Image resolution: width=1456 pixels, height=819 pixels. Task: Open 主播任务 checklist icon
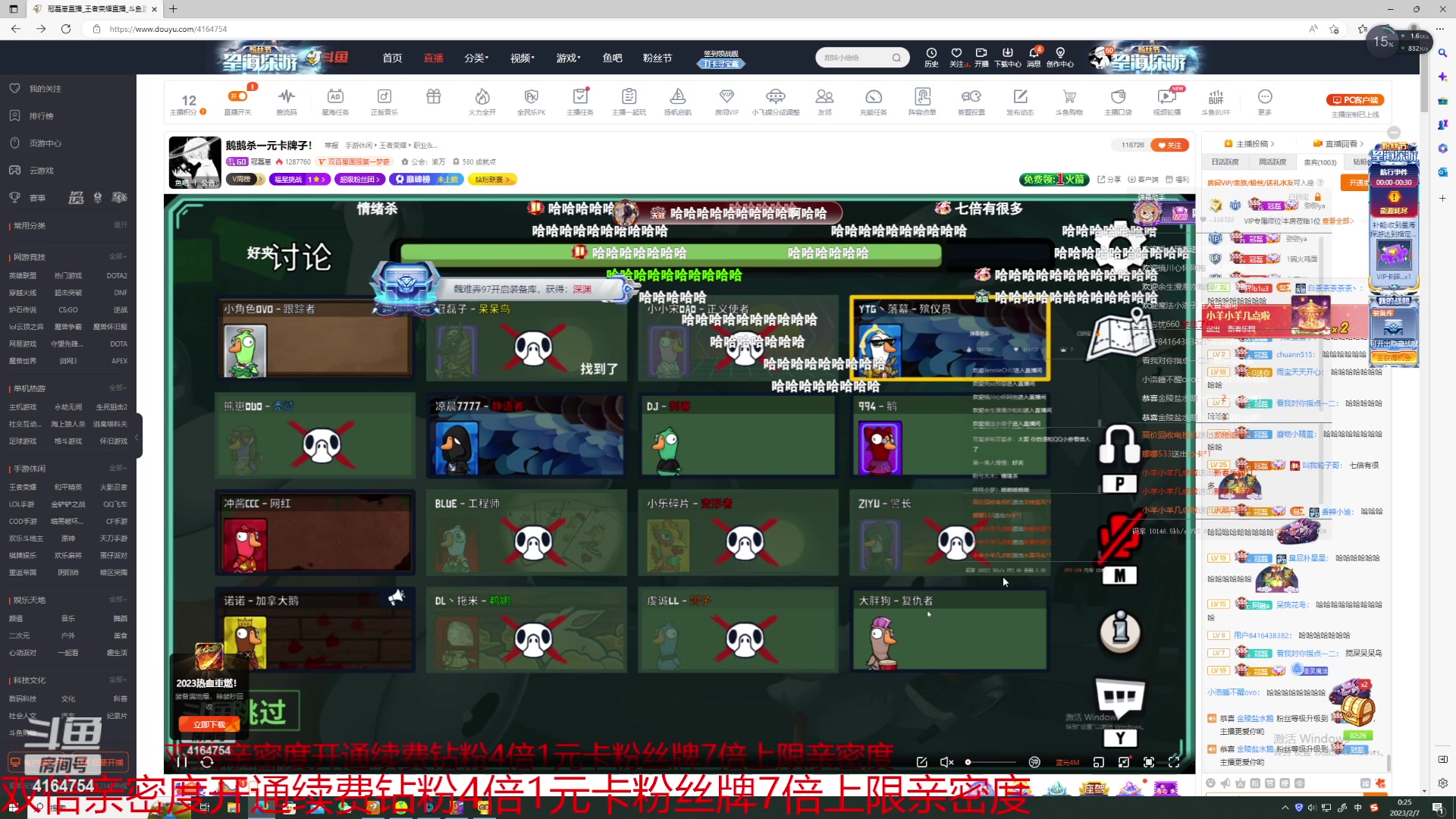pos(580,101)
